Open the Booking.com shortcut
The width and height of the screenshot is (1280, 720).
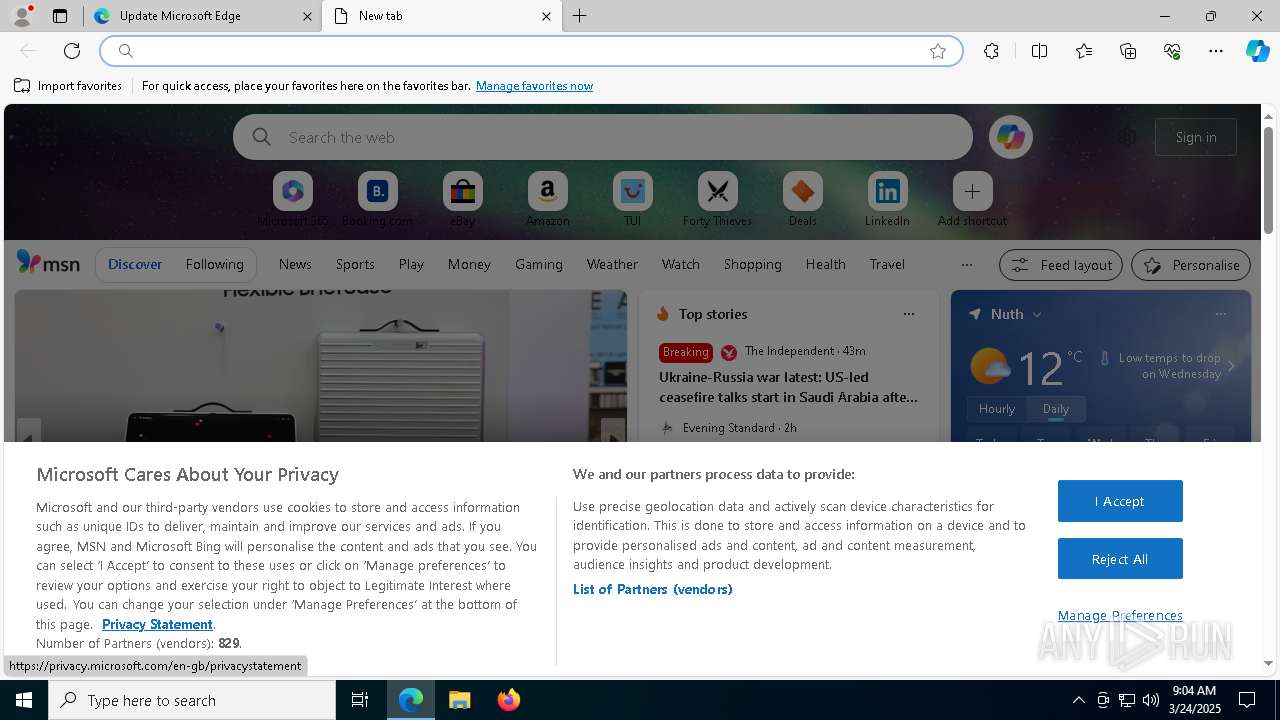coord(377,199)
